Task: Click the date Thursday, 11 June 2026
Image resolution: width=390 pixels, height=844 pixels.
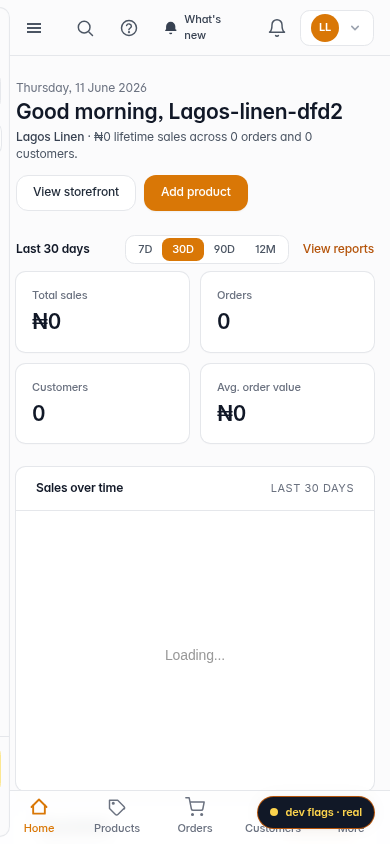Action: [x=81, y=88]
